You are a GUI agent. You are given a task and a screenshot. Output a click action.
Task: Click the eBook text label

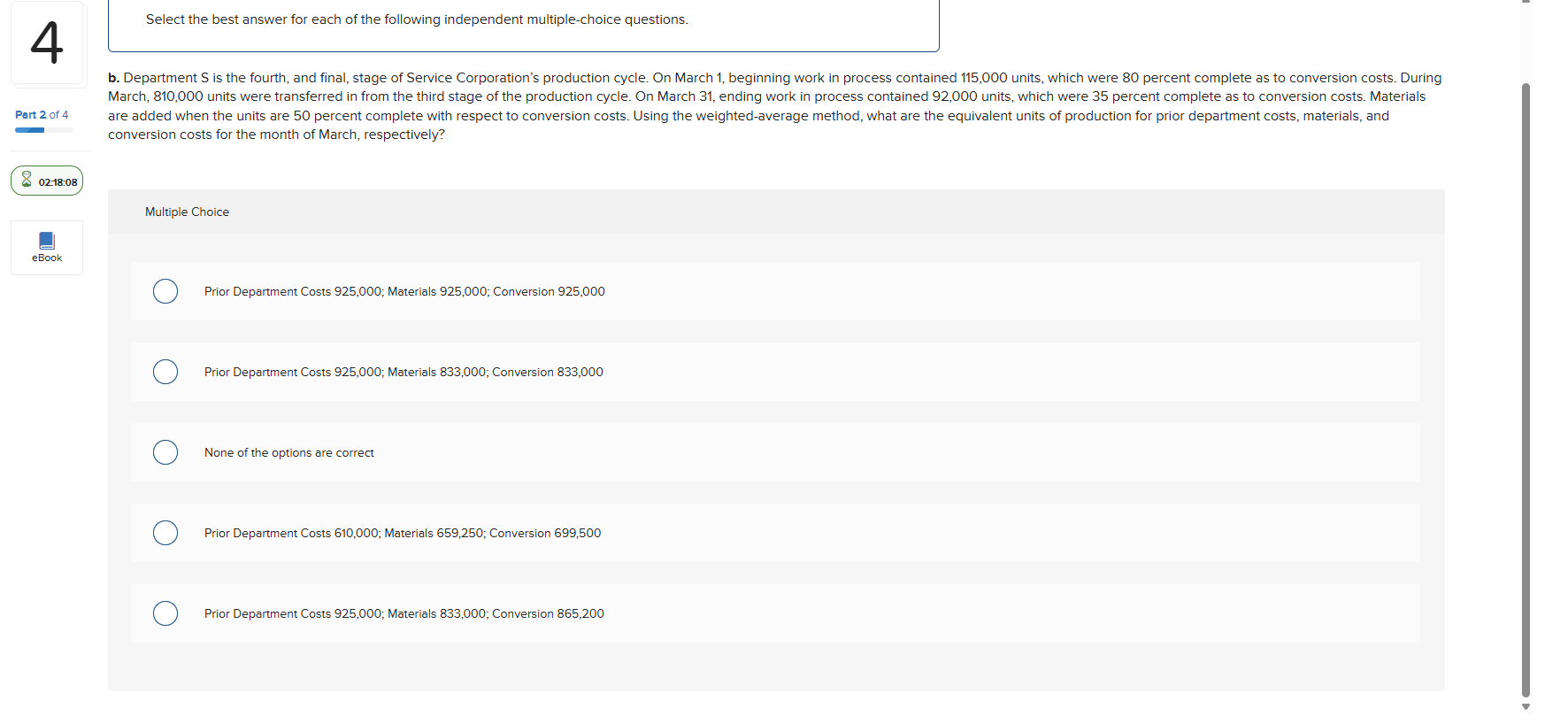(x=47, y=258)
